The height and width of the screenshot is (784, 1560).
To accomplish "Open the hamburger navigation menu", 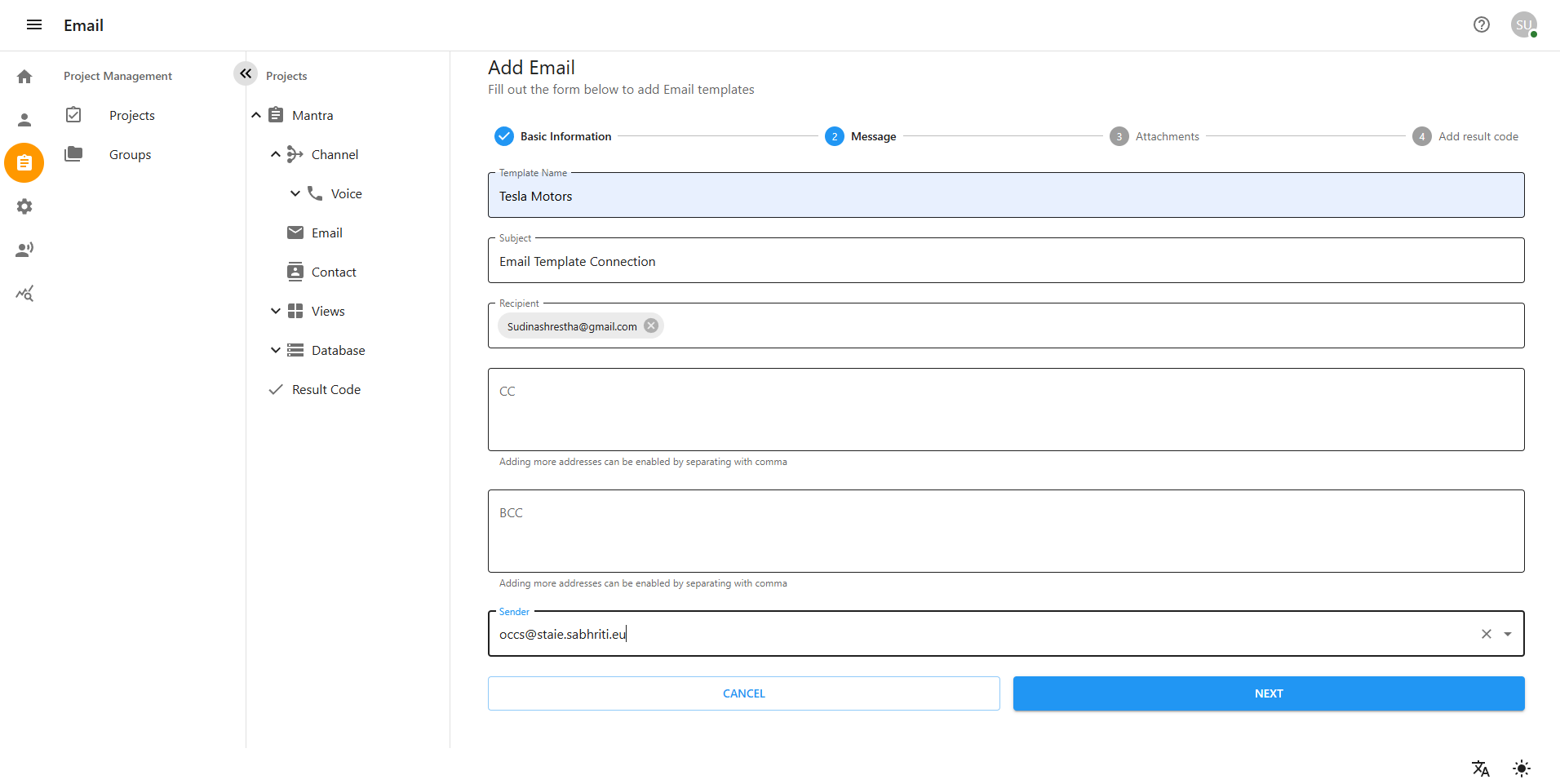I will click(x=34, y=24).
